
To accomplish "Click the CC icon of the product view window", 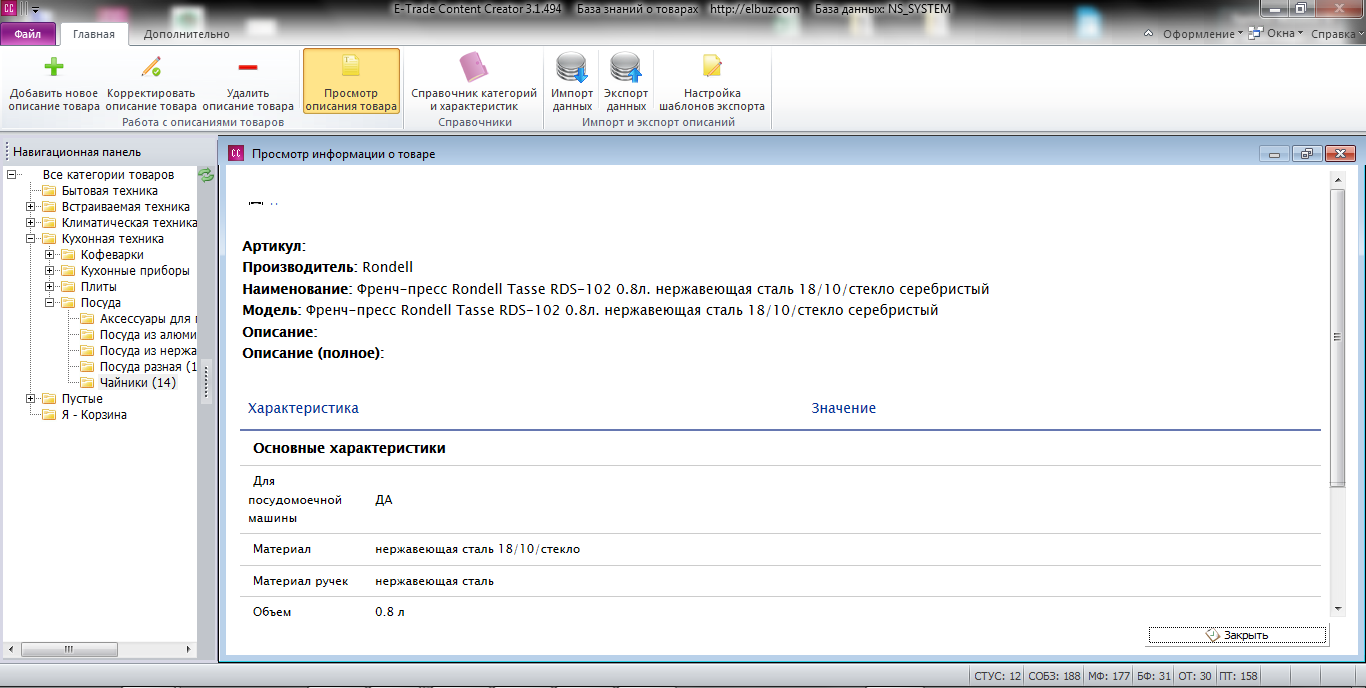I will pyautogui.click(x=236, y=154).
